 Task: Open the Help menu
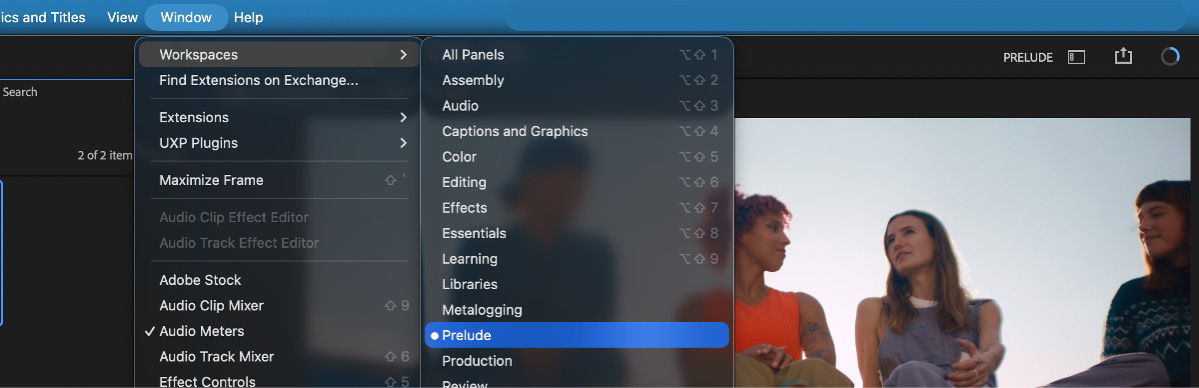[x=249, y=17]
